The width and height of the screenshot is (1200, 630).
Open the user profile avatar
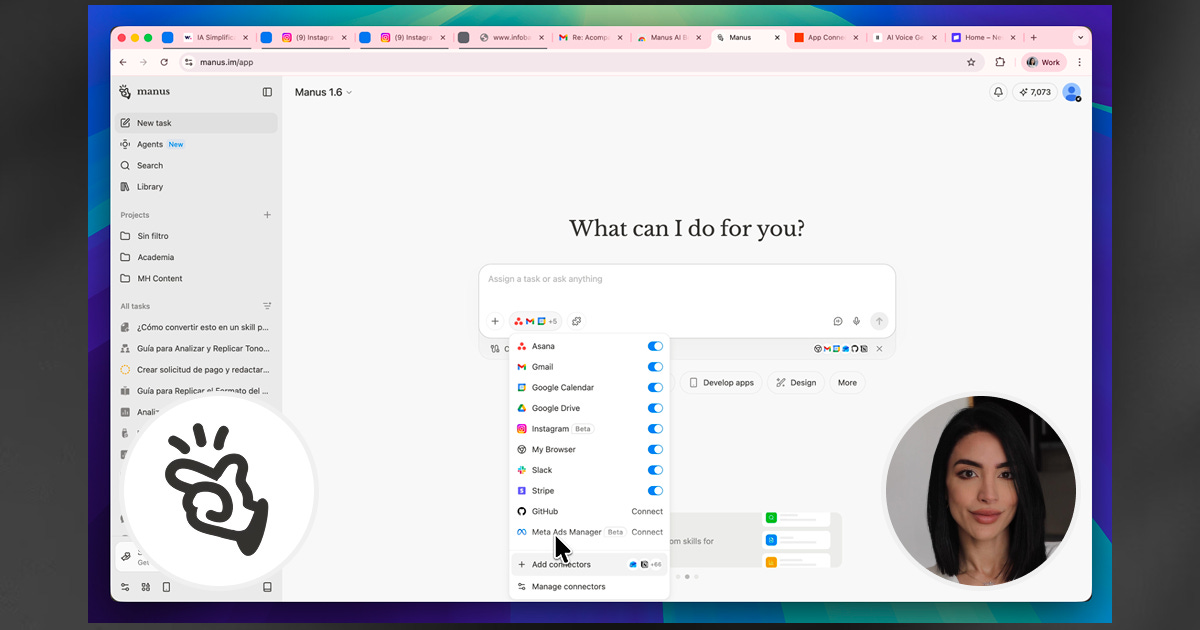(x=1071, y=92)
